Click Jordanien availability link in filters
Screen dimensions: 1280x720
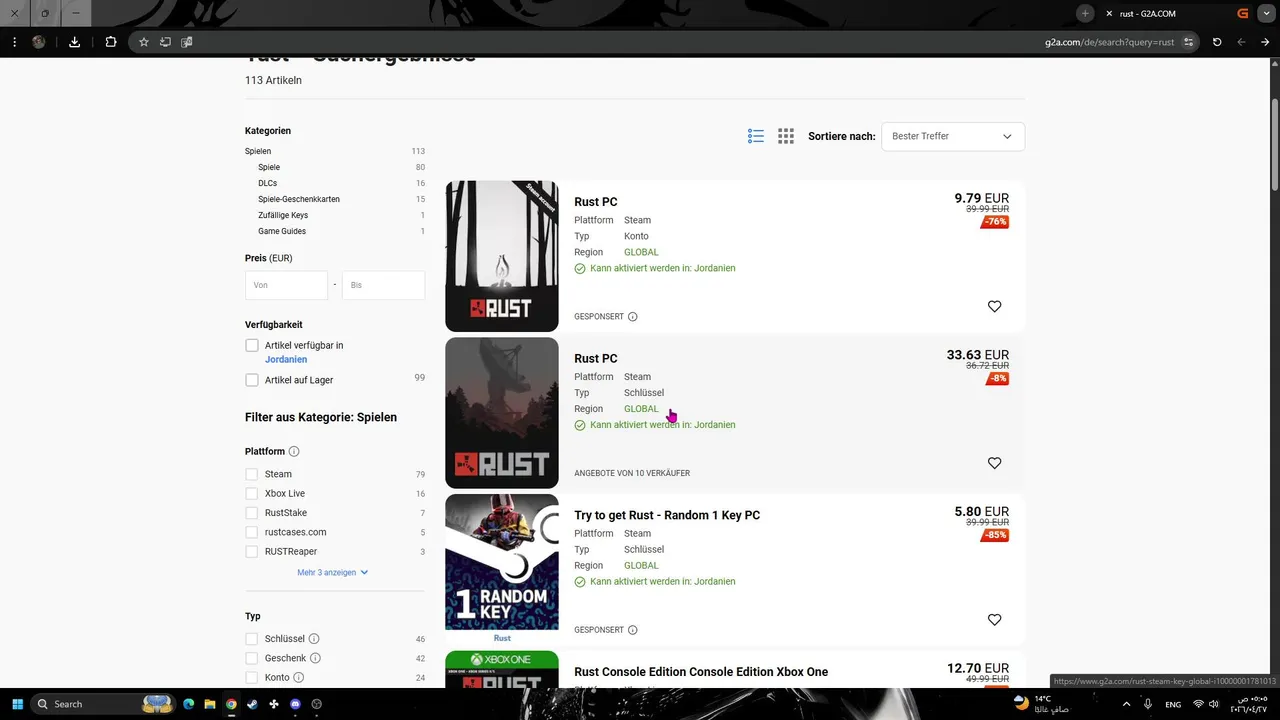(286, 359)
